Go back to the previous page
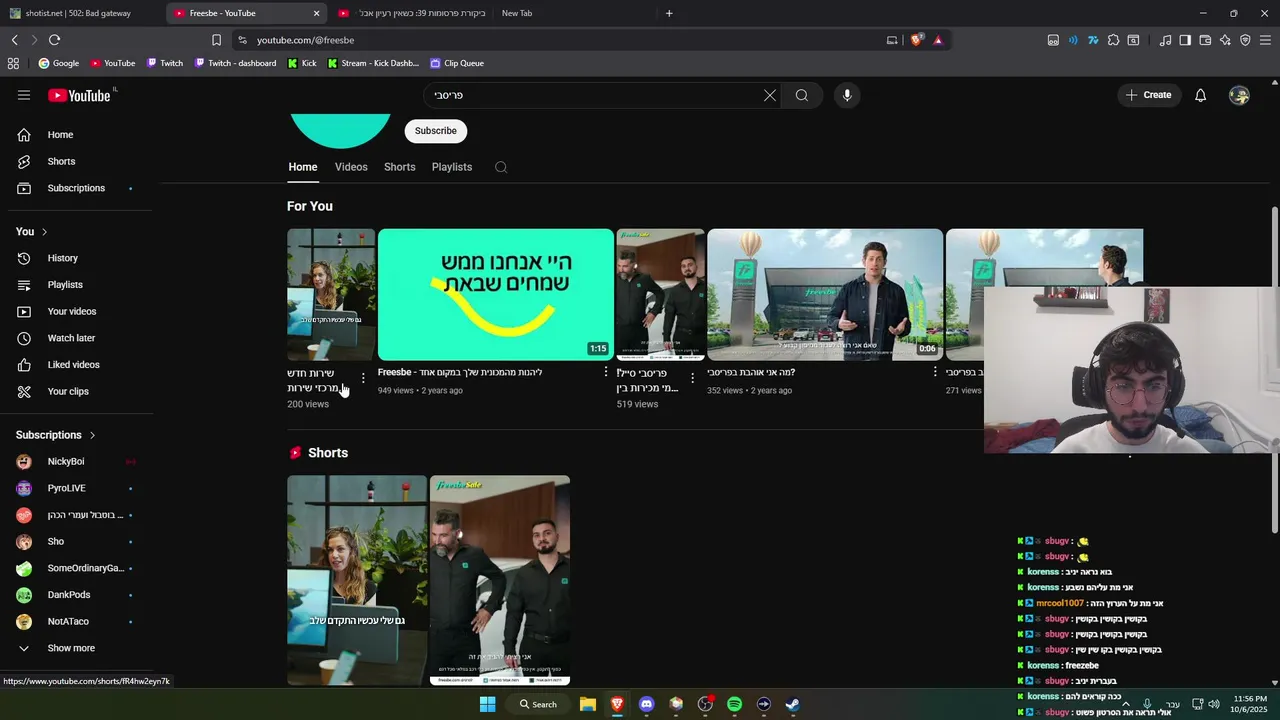The height and width of the screenshot is (720, 1280). pos(14,40)
